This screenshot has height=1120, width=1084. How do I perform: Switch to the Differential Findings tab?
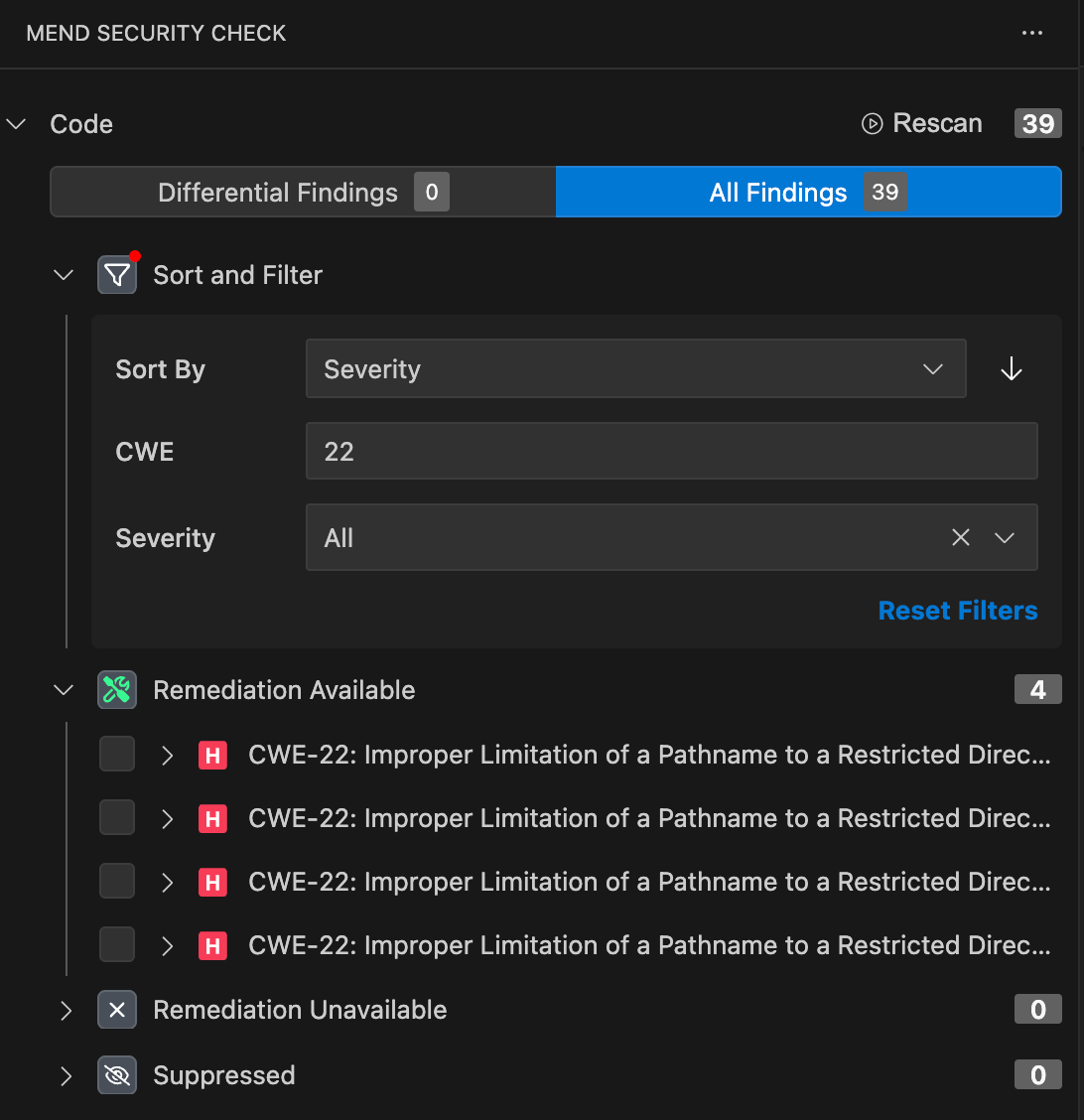click(303, 193)
